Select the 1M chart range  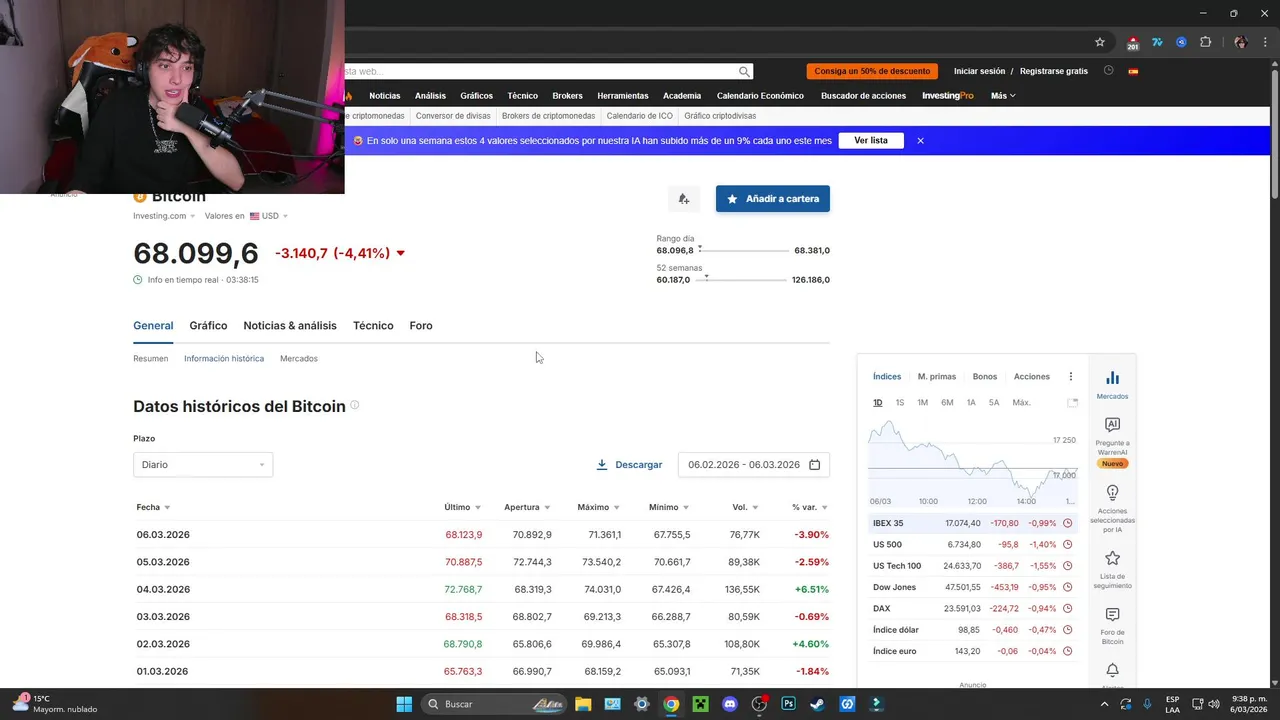[x=923, y=402]
